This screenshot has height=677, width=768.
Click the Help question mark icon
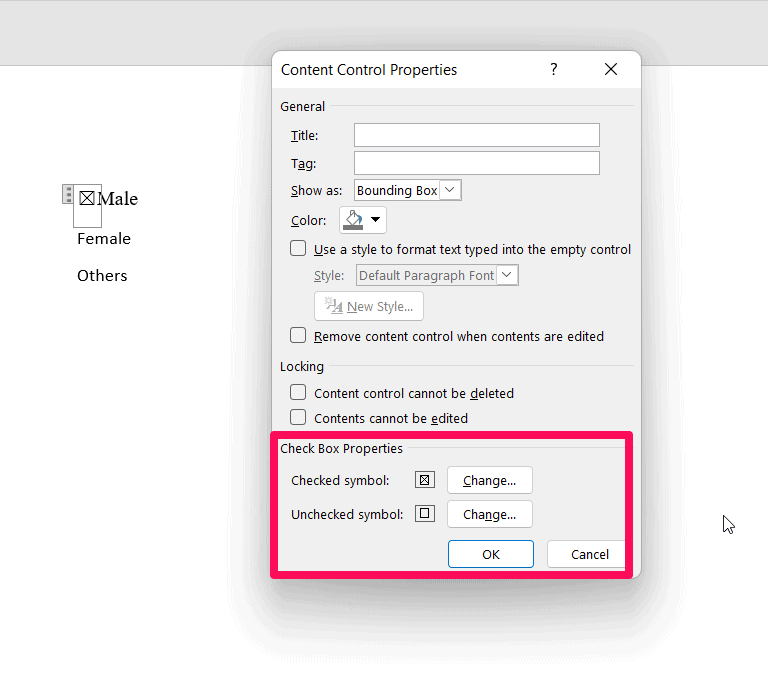(x=554, y=70)
